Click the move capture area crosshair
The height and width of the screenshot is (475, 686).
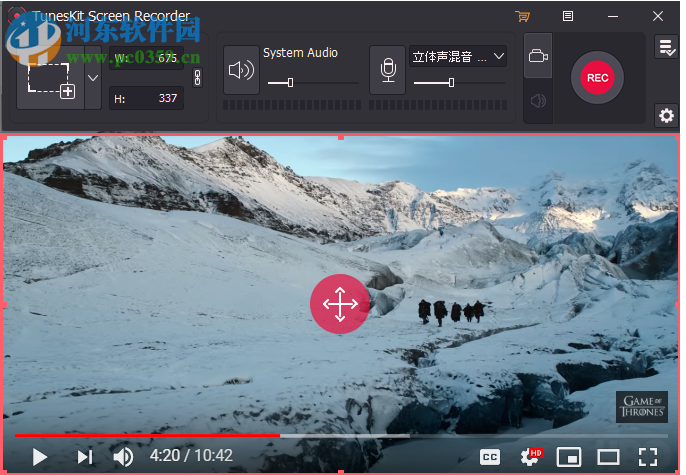coord(340,304)
